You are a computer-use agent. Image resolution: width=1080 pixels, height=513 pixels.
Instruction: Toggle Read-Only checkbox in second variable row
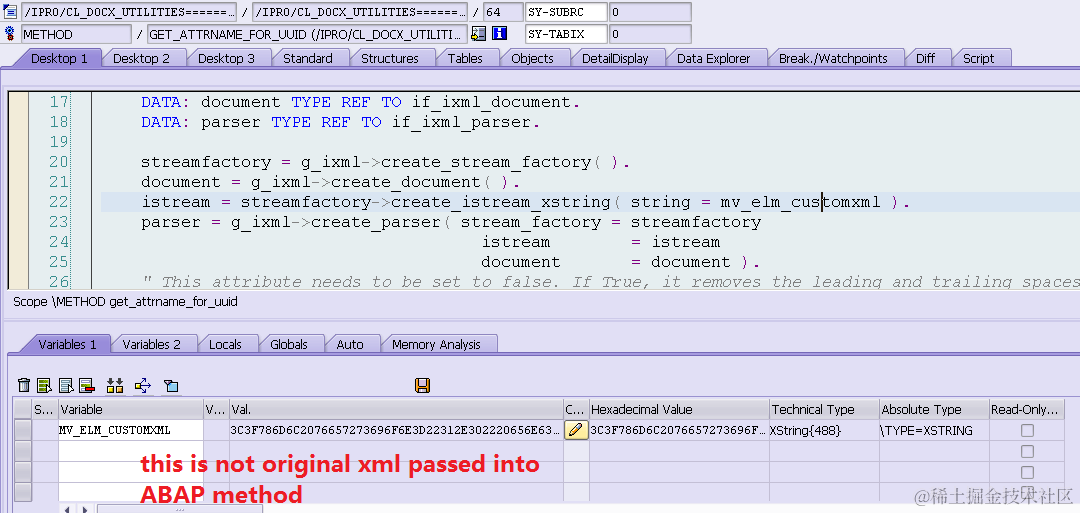1027,452
